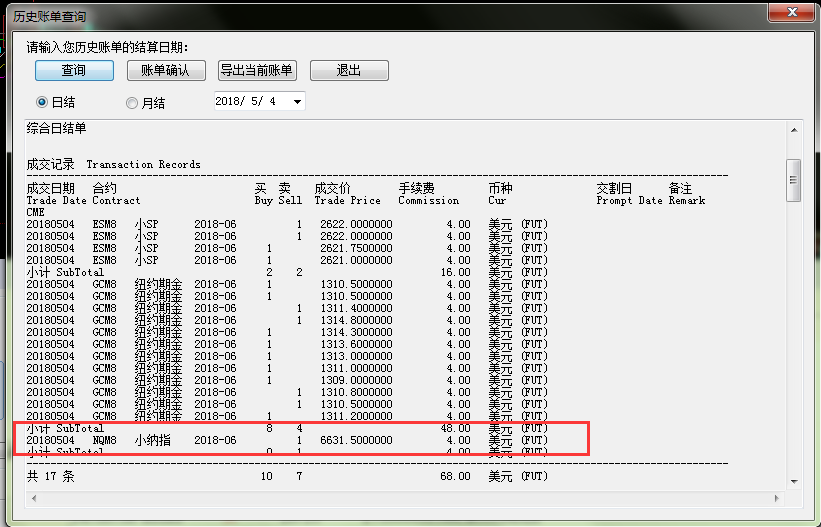Viewport: 821px width, 527px height.
Task: Click the horizontal scrollbar right arrow
Action: pos(777,500)
